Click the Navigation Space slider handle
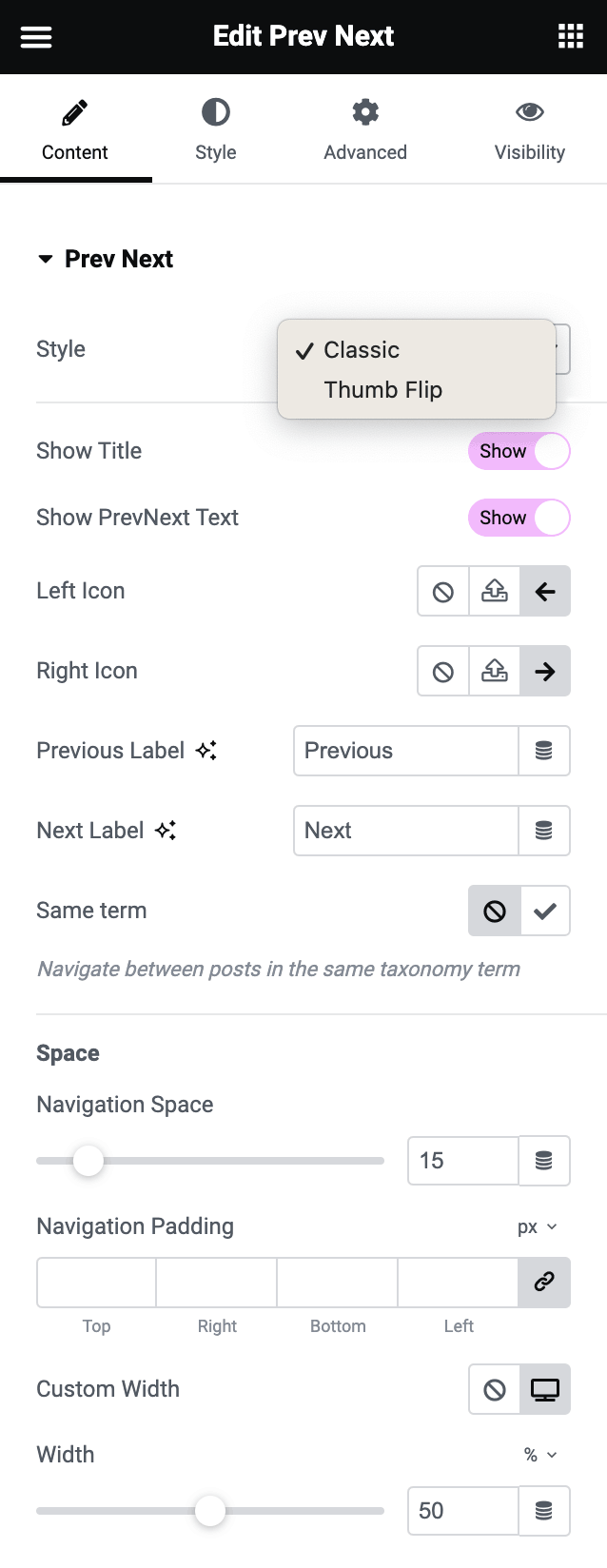Viewport: 607px width, 1568px height. click(x=88, y=1161)
